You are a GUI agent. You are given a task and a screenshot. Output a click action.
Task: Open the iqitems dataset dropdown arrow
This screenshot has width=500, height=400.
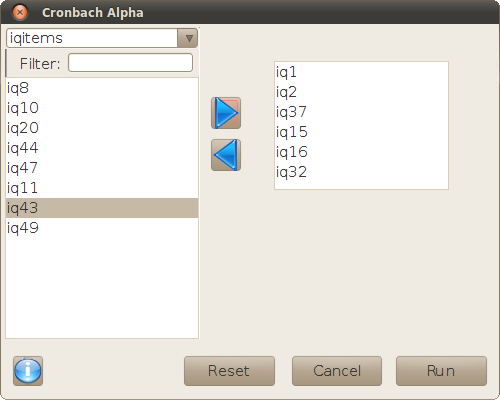coord(188,38)
